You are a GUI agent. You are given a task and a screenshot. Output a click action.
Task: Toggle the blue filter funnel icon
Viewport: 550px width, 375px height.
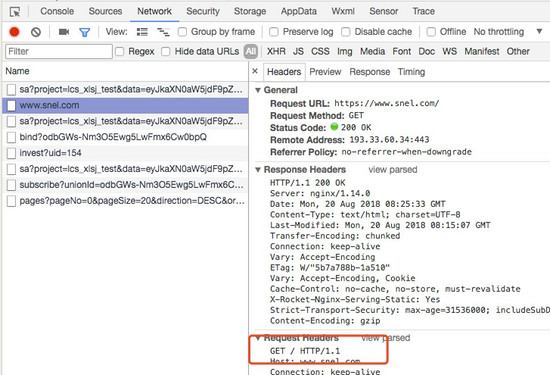[85, 32]
